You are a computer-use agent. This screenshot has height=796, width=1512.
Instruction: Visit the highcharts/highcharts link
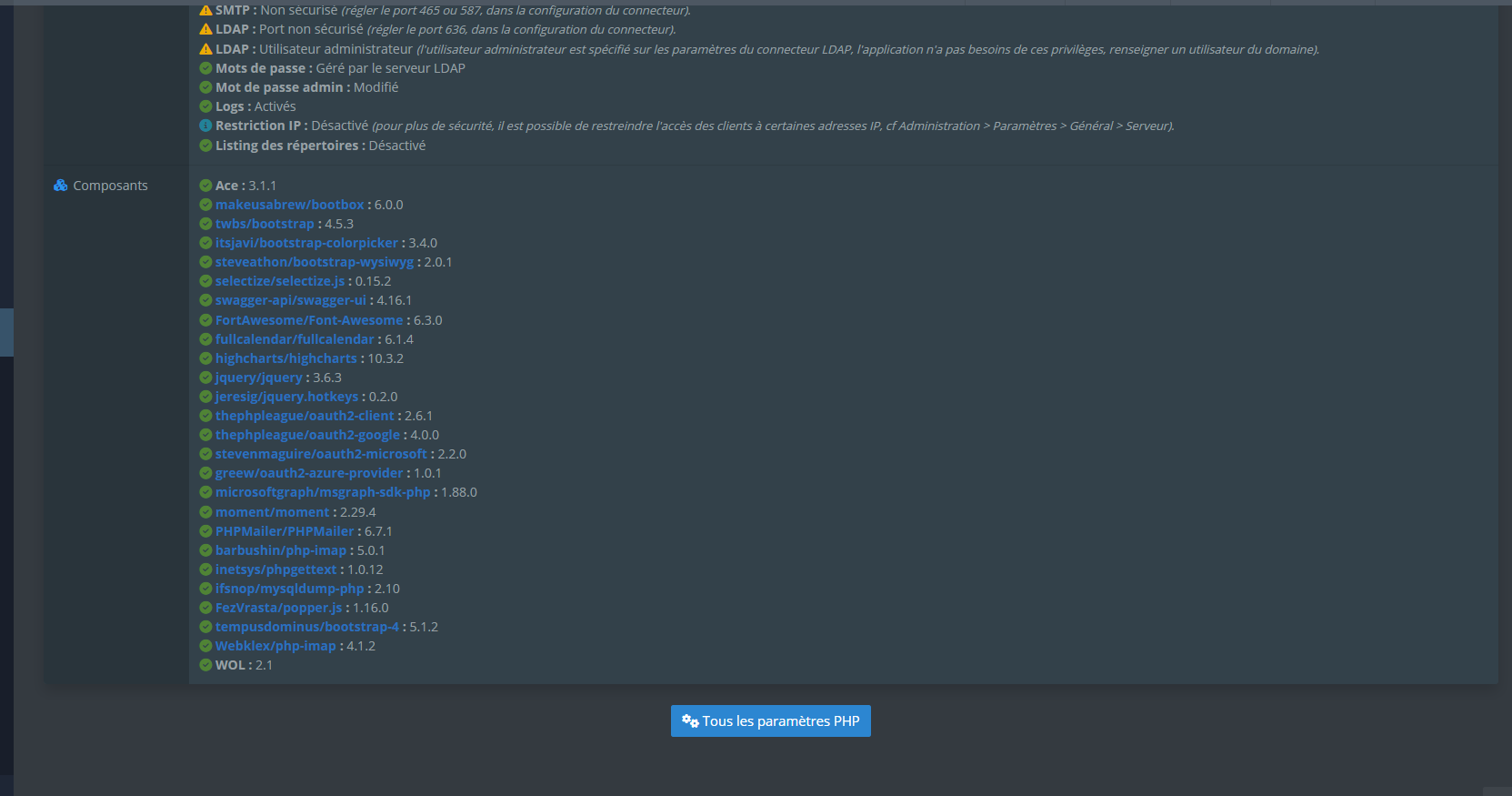(x=286, y=358)
